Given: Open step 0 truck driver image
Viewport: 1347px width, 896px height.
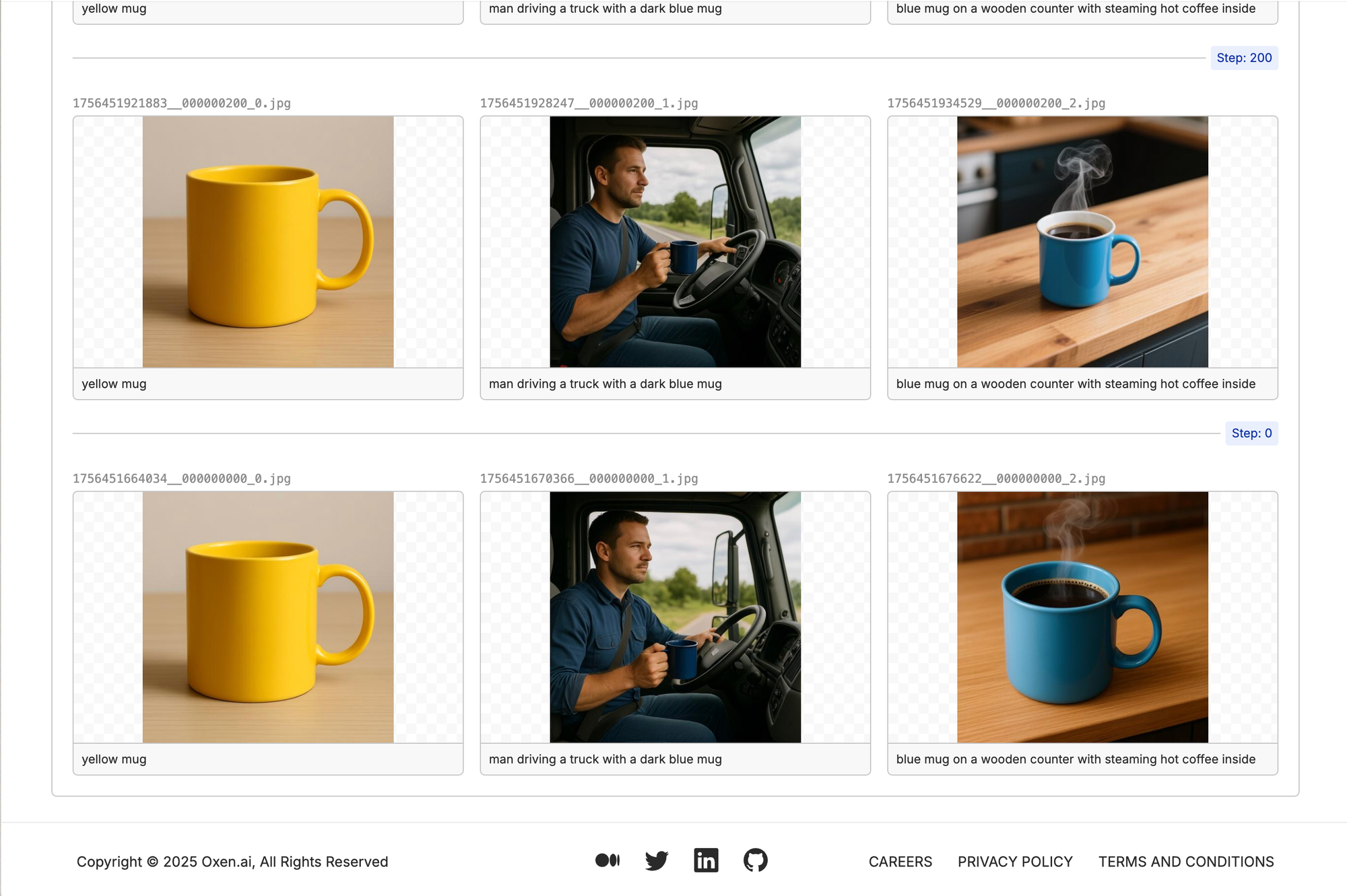Looking at the screenshot, I should pyautogui.click(x=675, y=617).
